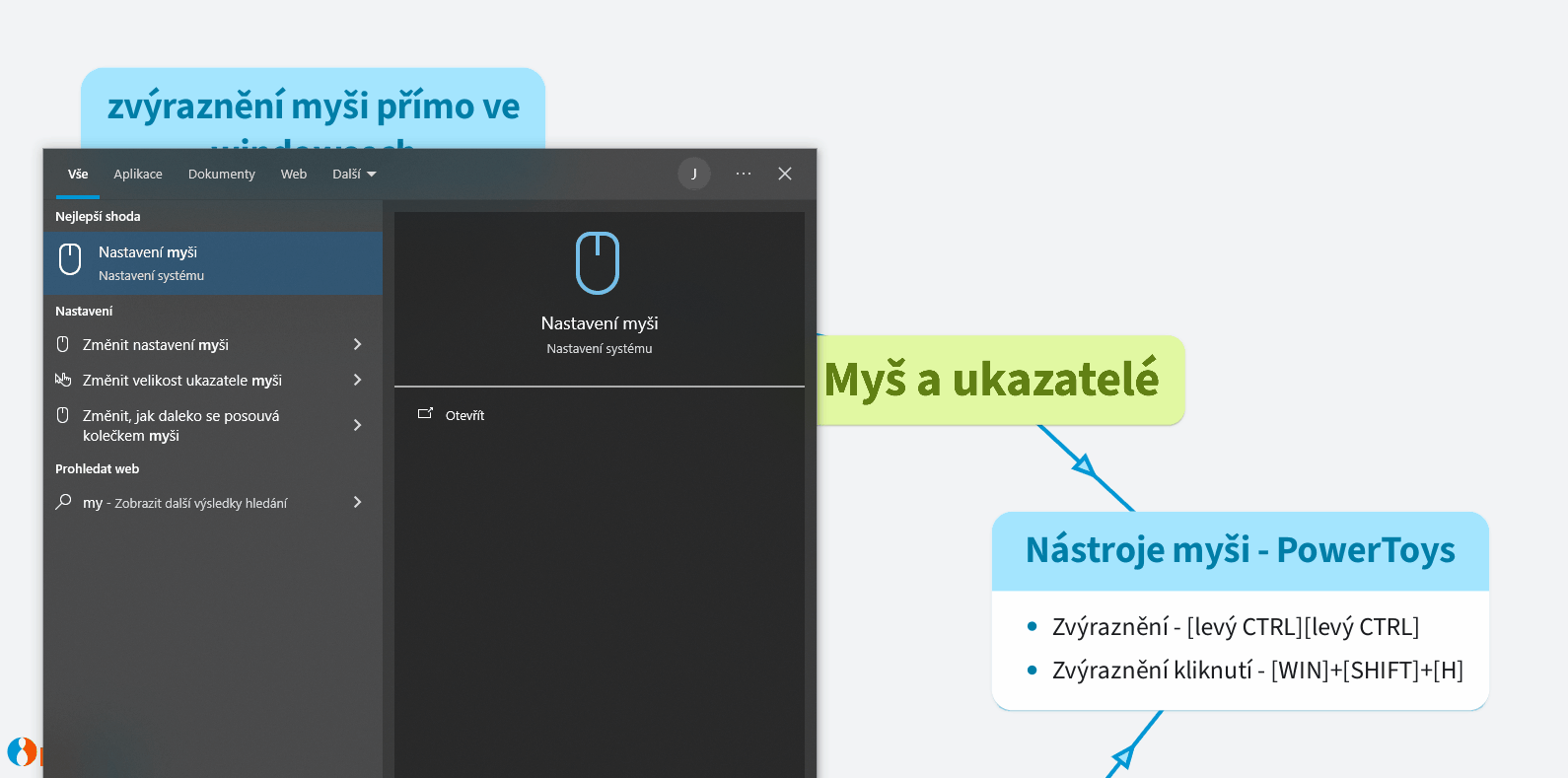The image size is (1568, 778).
Task: Expand scroll wheel distance setting chevron
Action: (x=357, y=425)
